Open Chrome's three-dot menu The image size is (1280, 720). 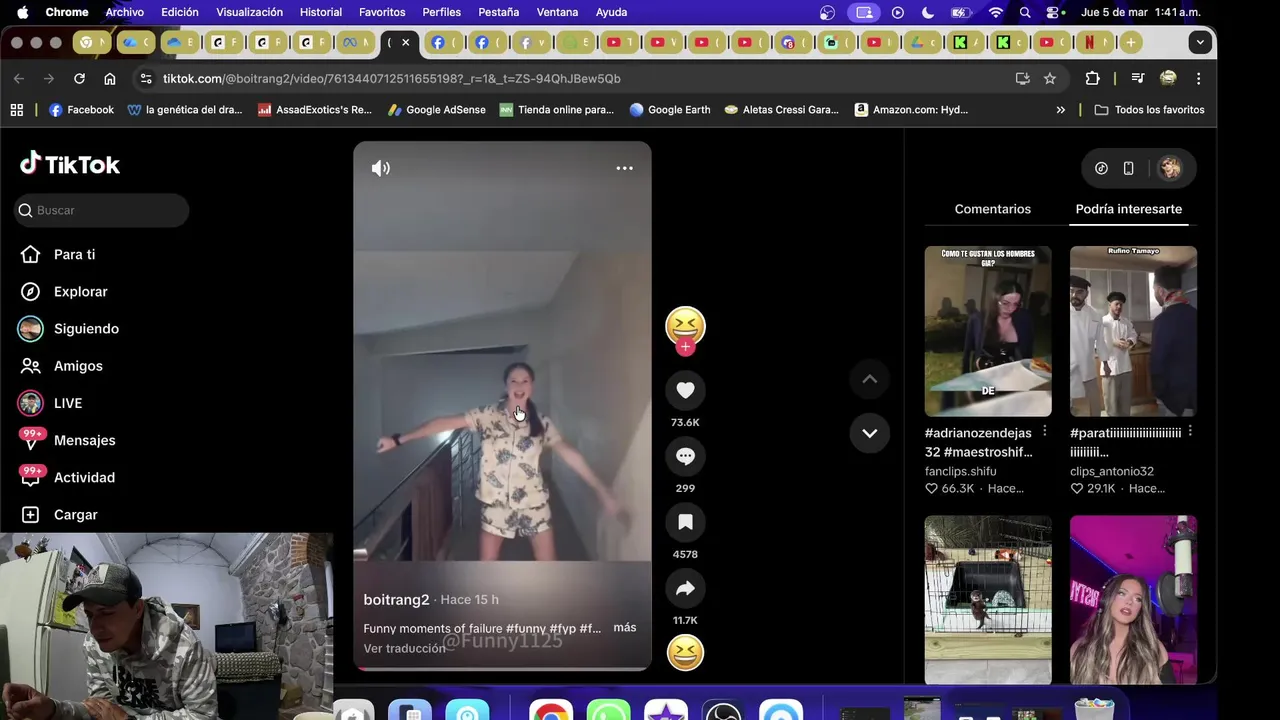[x=1198, y=78]
